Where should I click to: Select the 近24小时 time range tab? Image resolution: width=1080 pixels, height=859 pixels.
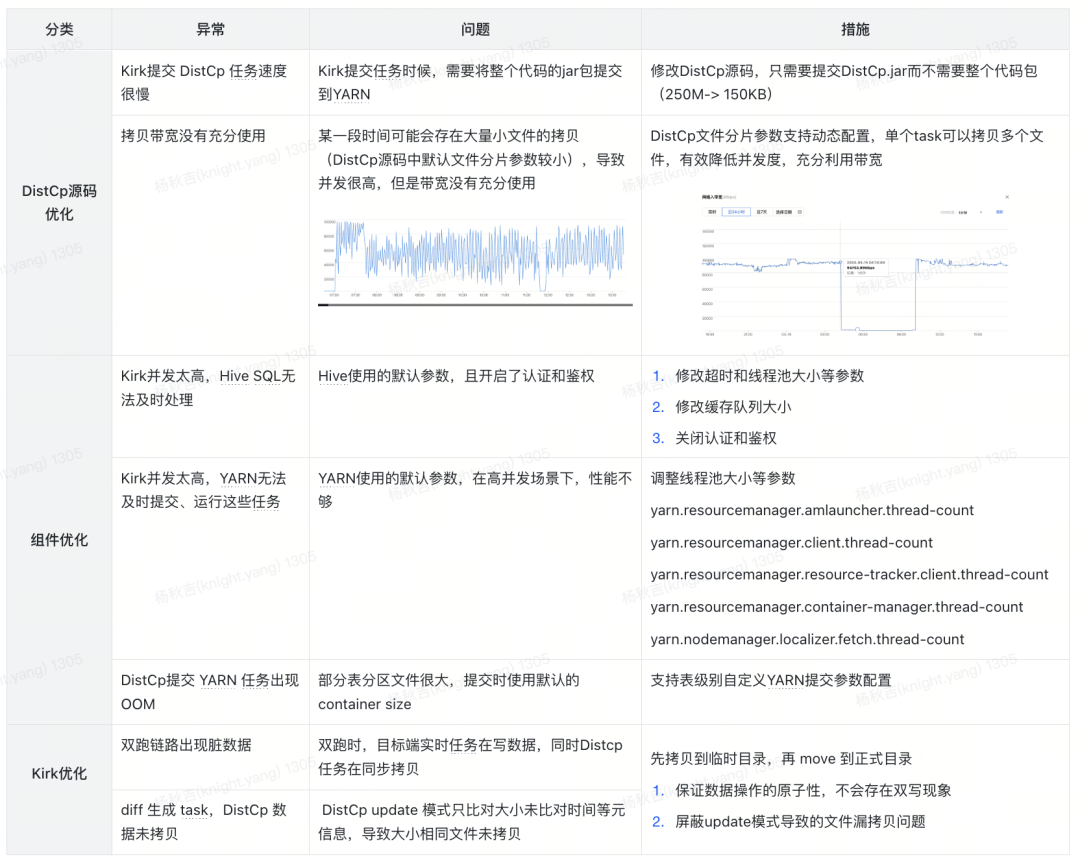(x=737, y=212)
